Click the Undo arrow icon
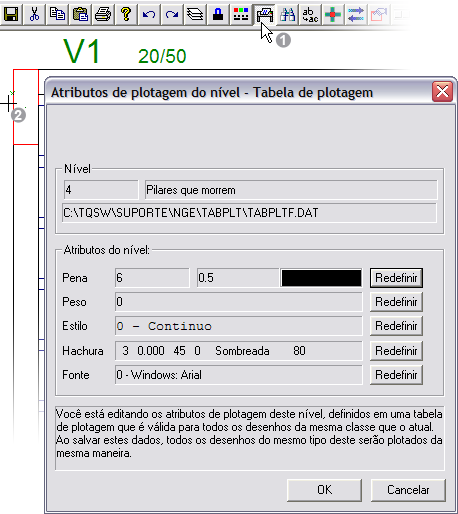This screenshot has width=458, height=514. tap(149, 14)
